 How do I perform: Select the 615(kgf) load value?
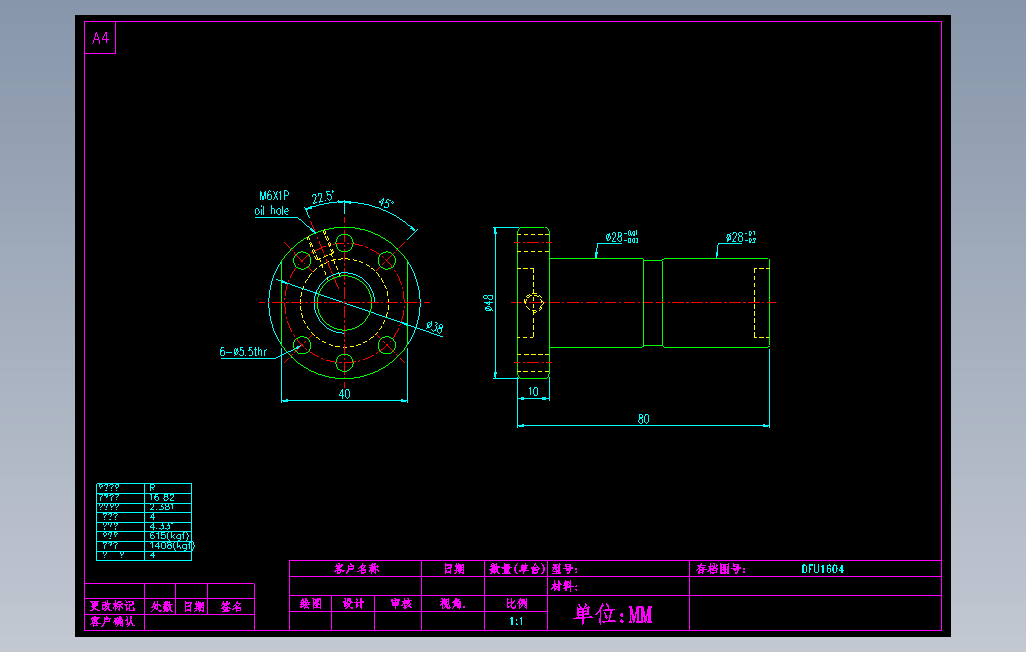point(169,535)
